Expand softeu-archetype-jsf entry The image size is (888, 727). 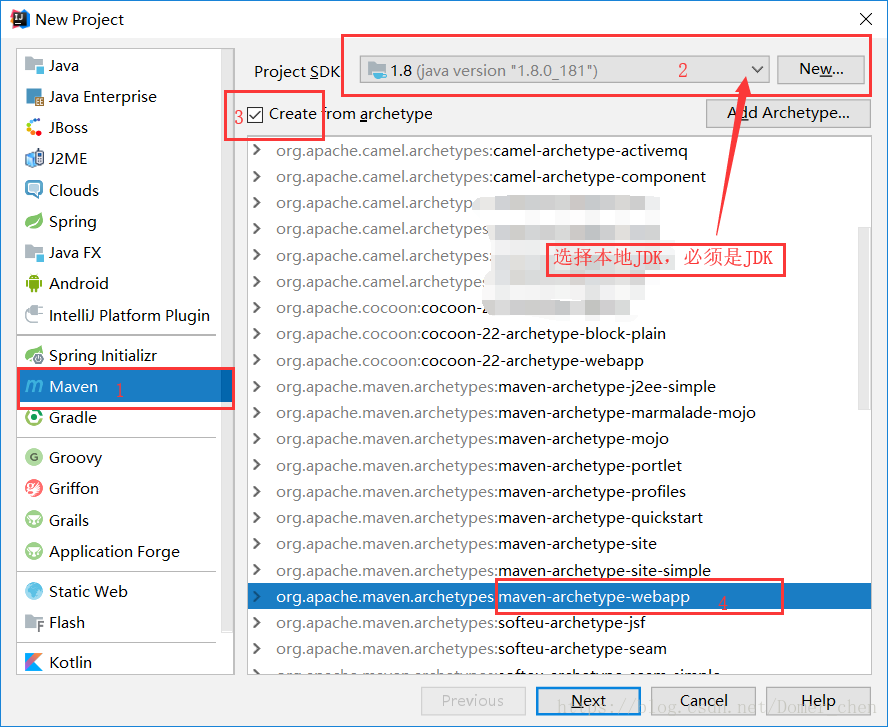[257, 623]
